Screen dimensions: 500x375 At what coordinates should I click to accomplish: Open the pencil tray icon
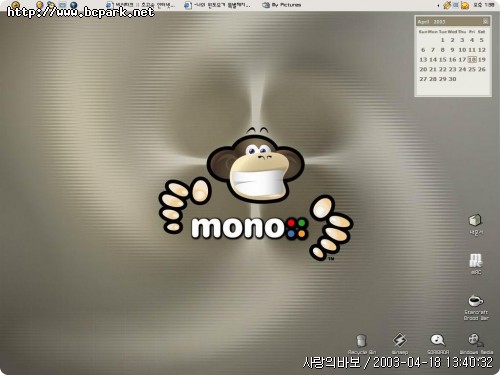447,5
